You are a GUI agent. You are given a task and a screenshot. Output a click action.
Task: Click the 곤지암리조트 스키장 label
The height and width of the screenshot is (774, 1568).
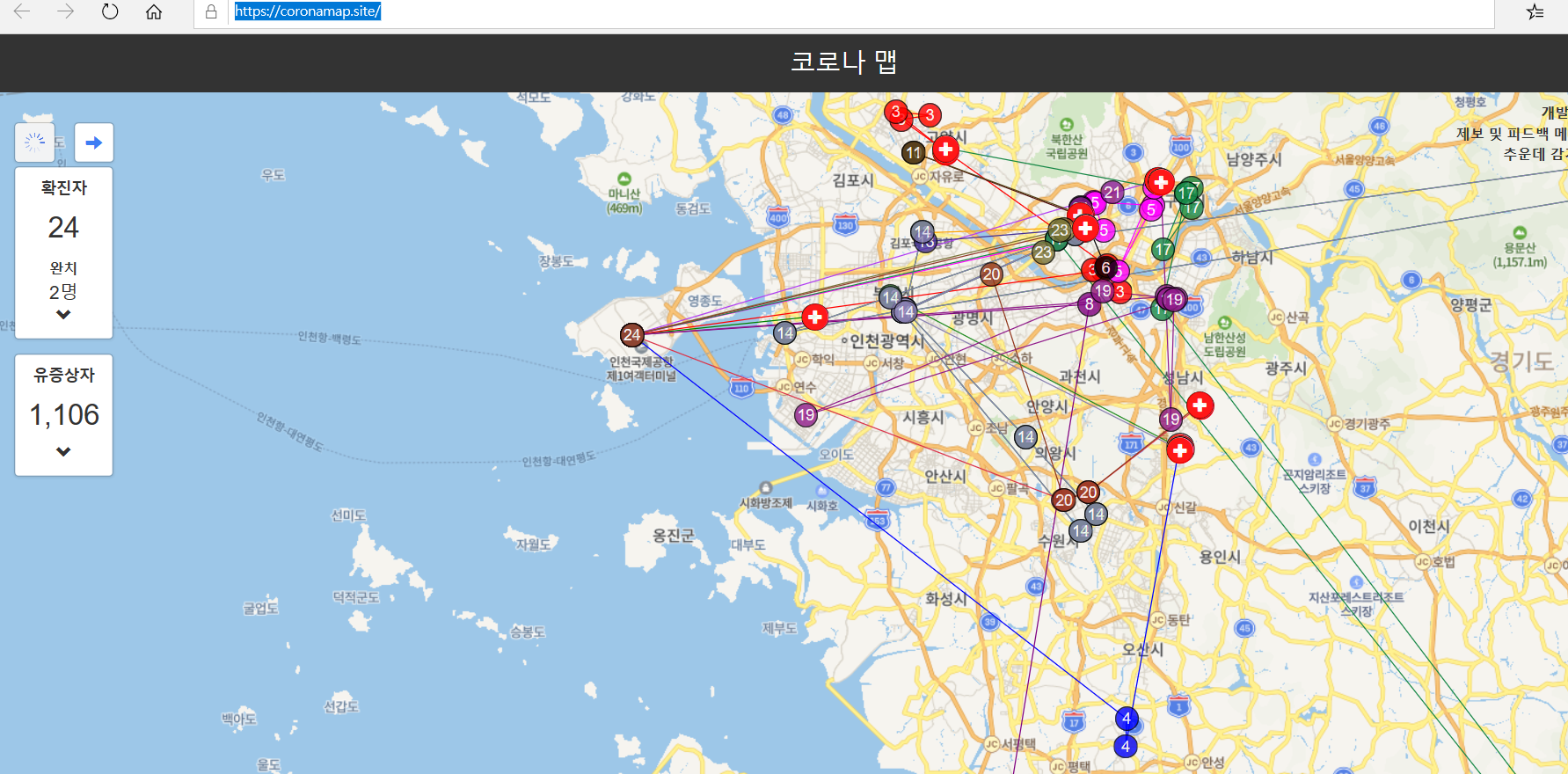pyautogui.click(x=1315, y=481)
